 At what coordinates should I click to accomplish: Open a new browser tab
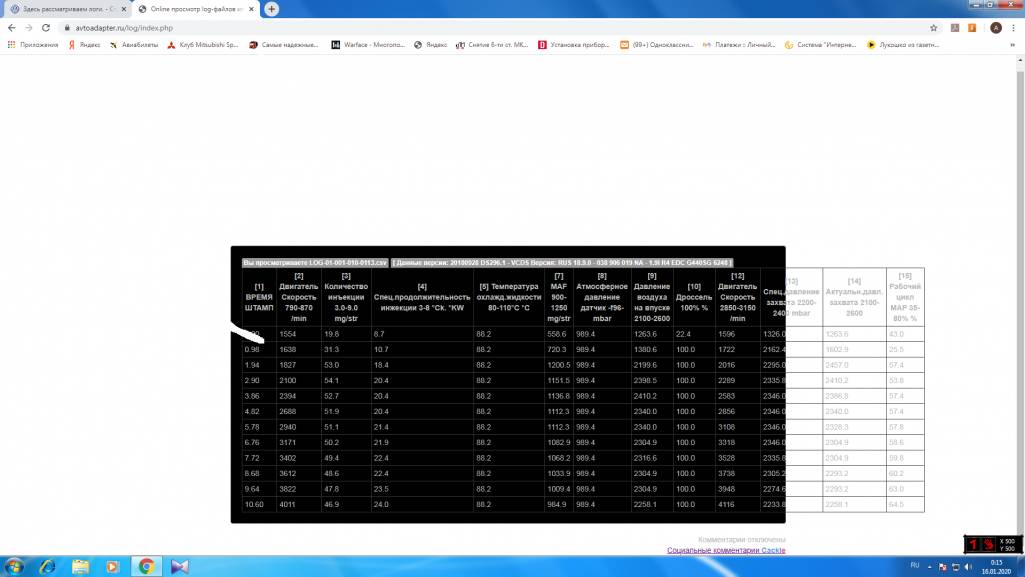click(x=271, y=9)
